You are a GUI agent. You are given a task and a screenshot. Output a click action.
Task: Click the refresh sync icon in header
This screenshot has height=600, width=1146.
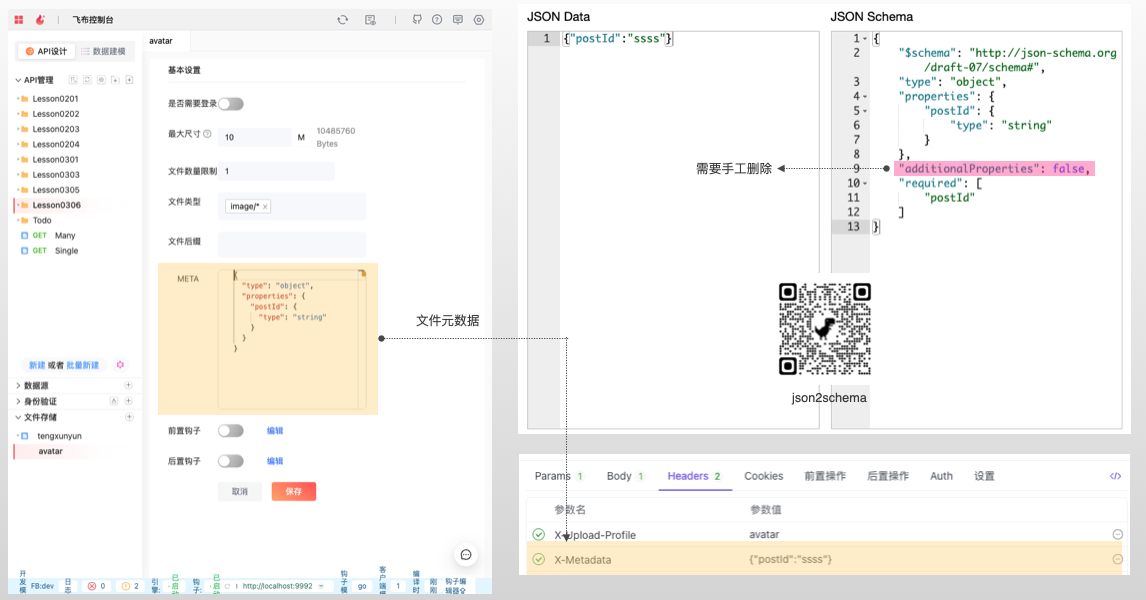tap(343, 19)
